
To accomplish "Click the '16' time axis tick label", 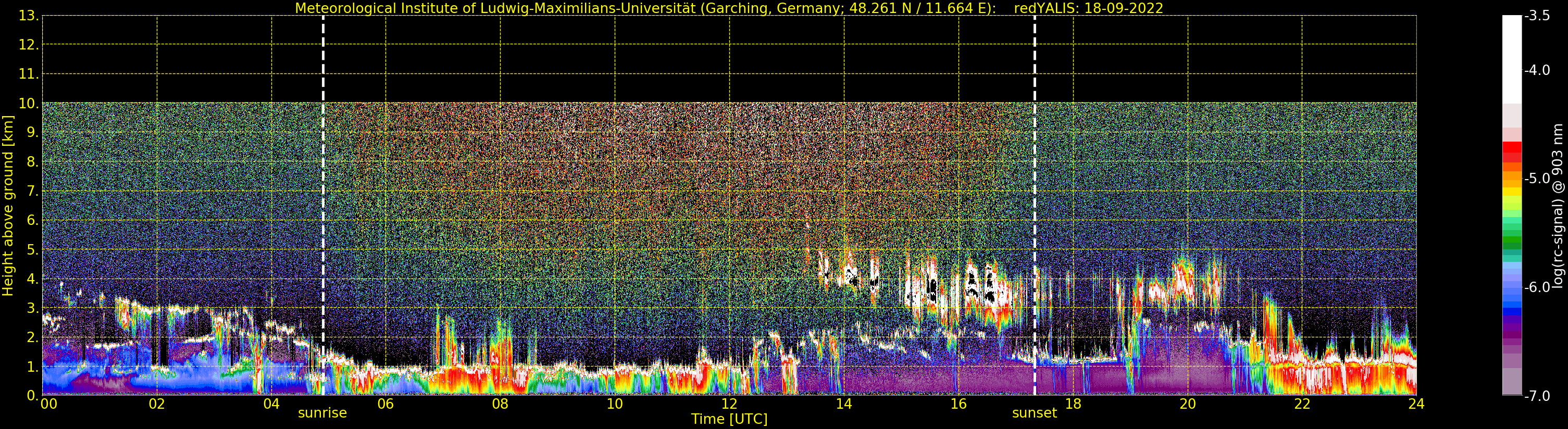I will click(959, 404).
